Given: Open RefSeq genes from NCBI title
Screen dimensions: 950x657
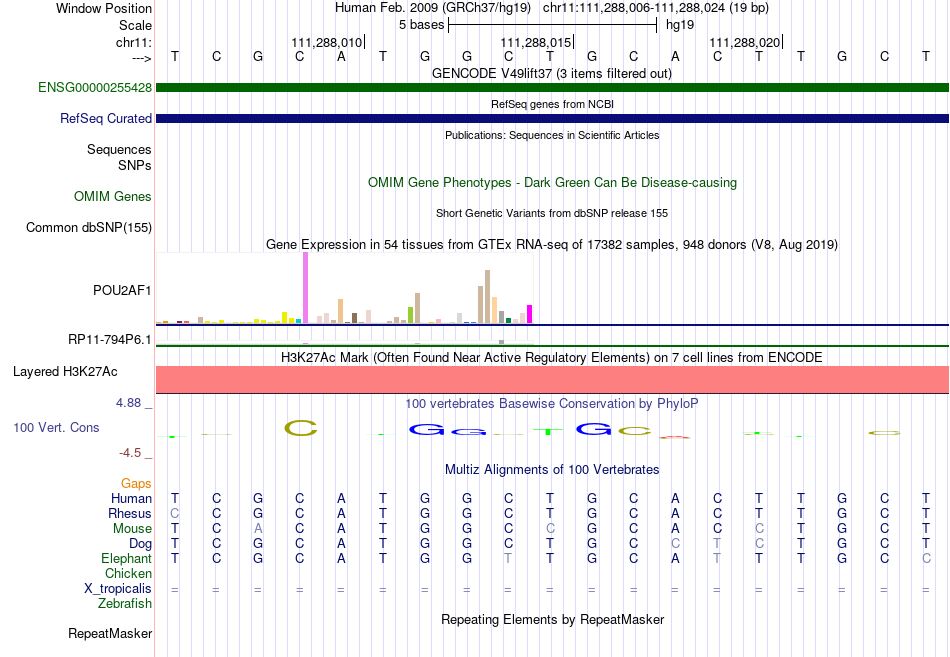Looking at the screenshot, I should [x=552, y=104].
